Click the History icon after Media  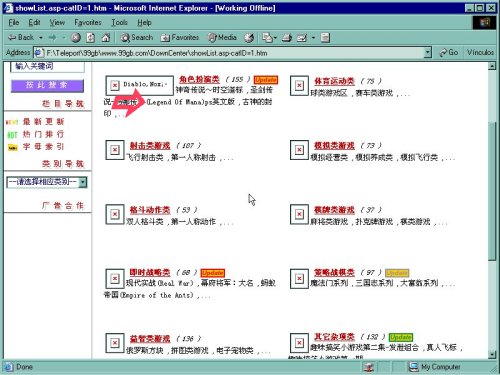pos(249,38)
